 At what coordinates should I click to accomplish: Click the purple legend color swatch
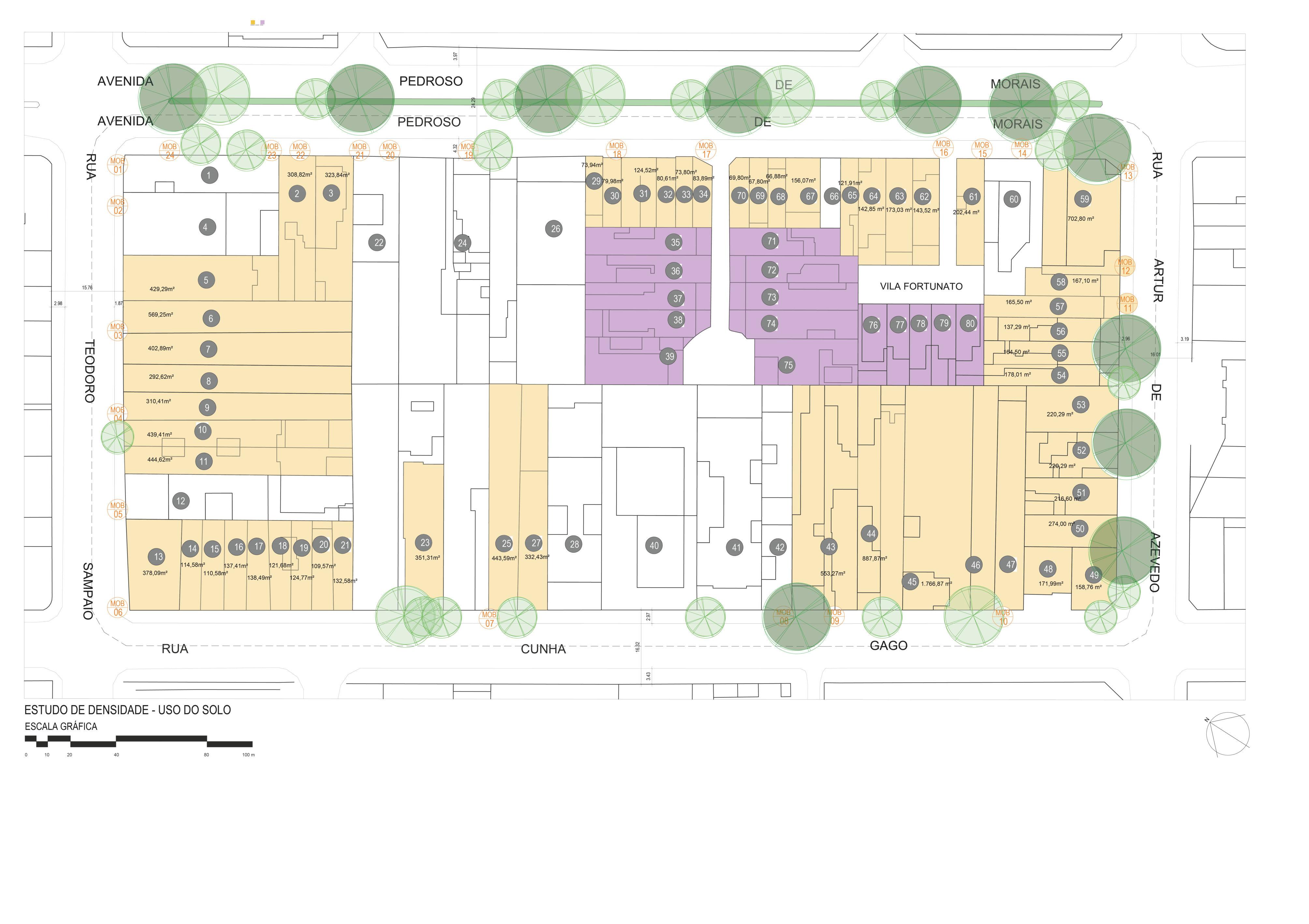[262, 23]
